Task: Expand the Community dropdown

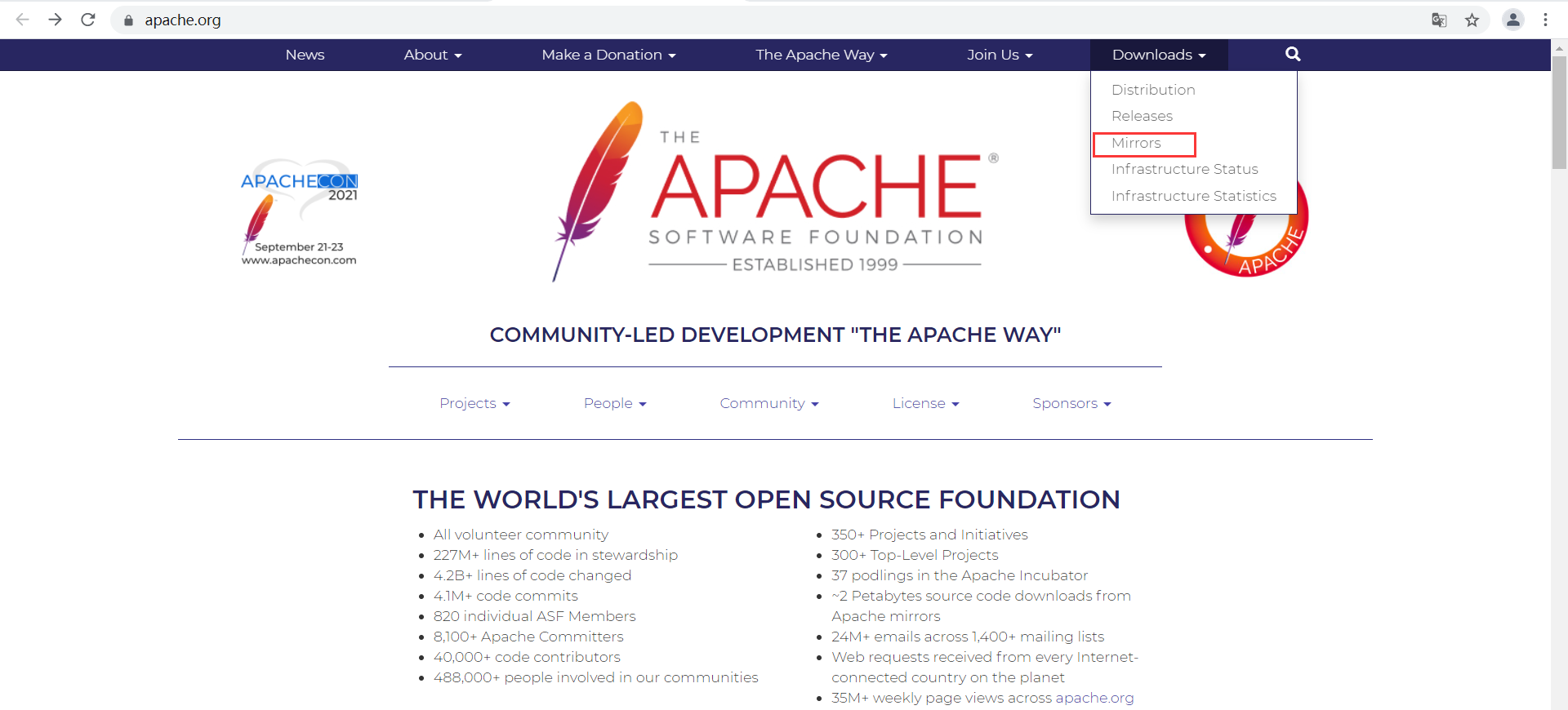Action: 769,403
